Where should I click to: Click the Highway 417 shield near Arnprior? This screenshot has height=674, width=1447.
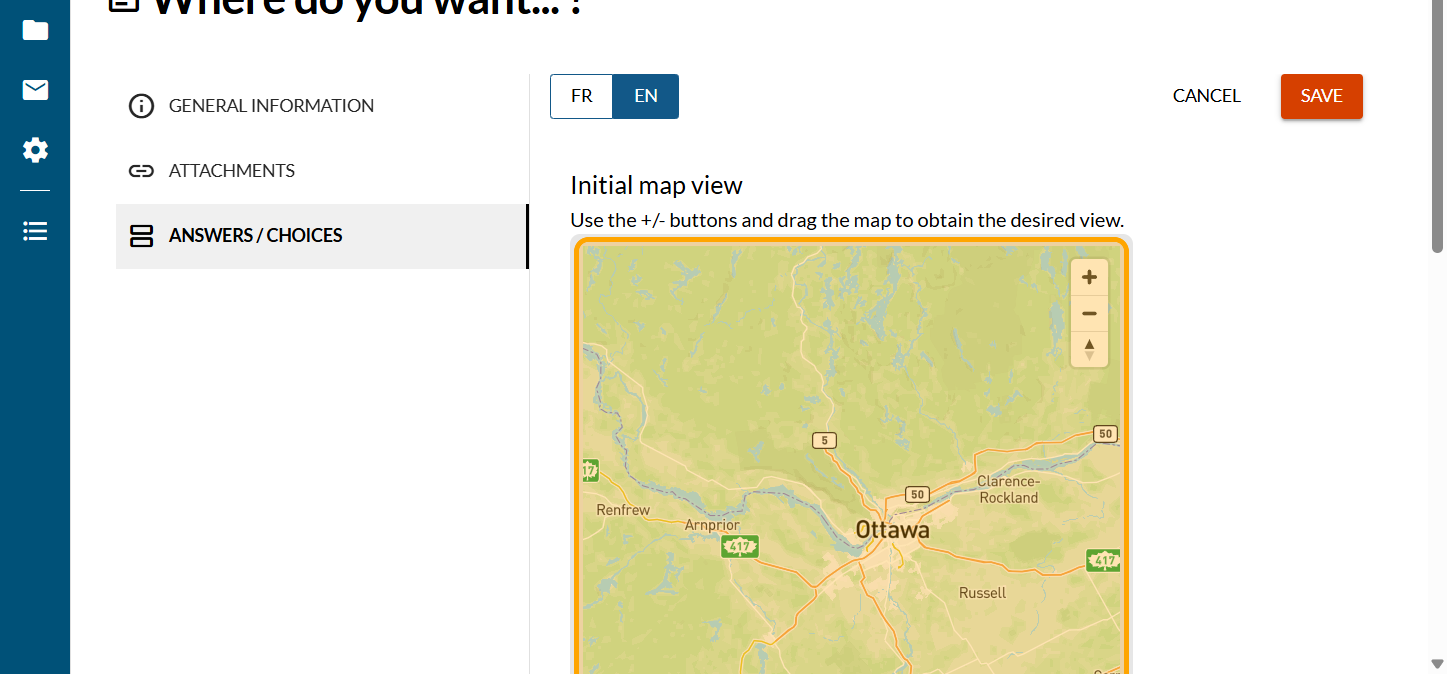pyautogui.click(x=740, y=546)
